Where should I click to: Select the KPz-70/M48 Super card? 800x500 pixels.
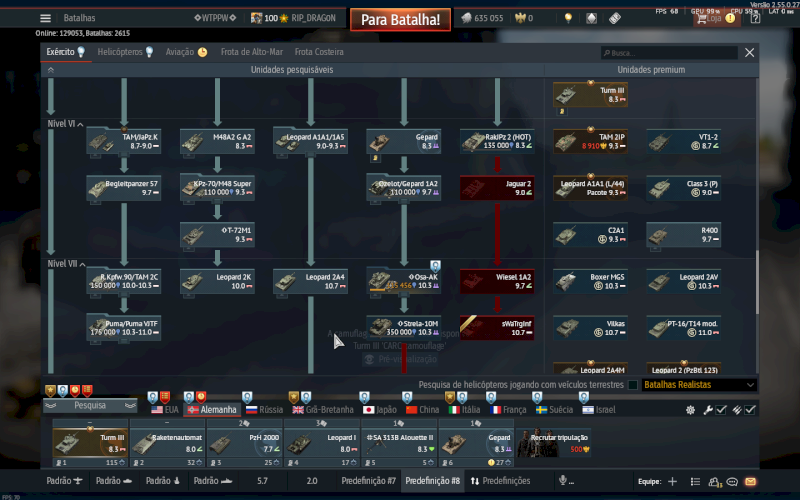217,188
